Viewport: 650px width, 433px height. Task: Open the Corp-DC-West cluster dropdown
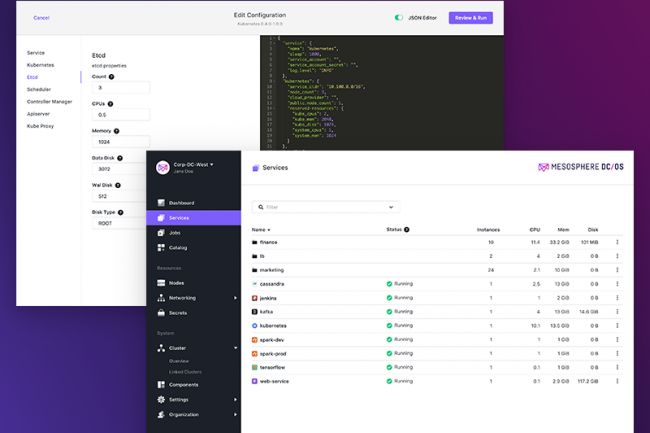212,164
